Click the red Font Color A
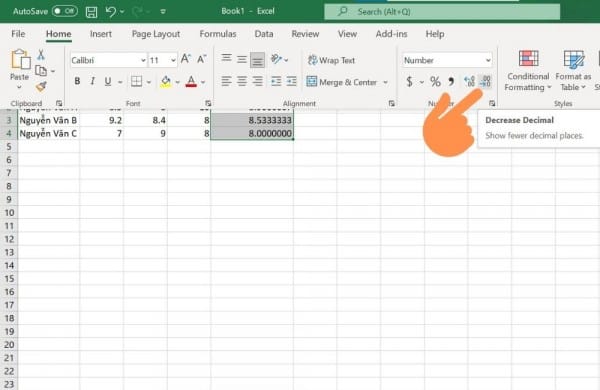 [x=191, y=81]
